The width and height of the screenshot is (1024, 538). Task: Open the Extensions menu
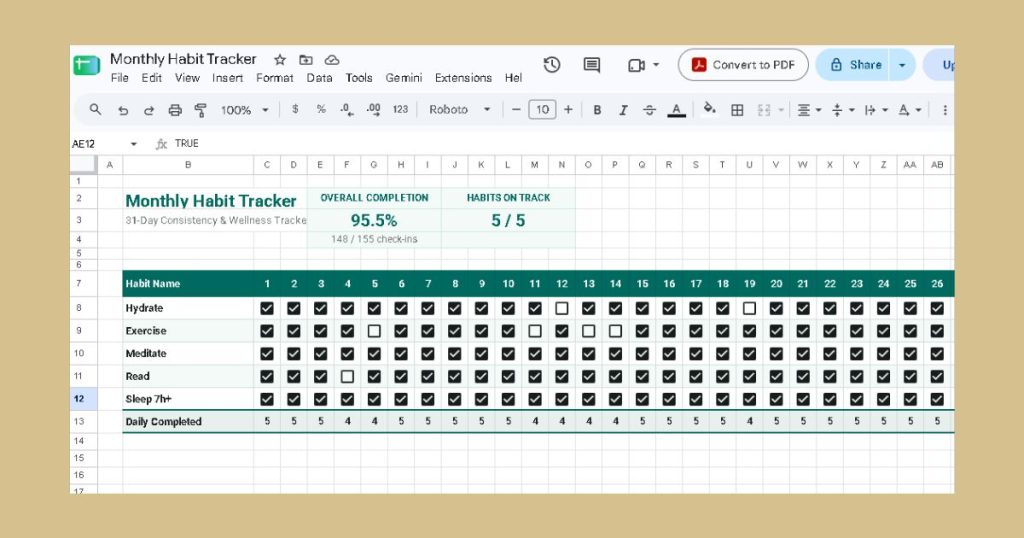463,78
